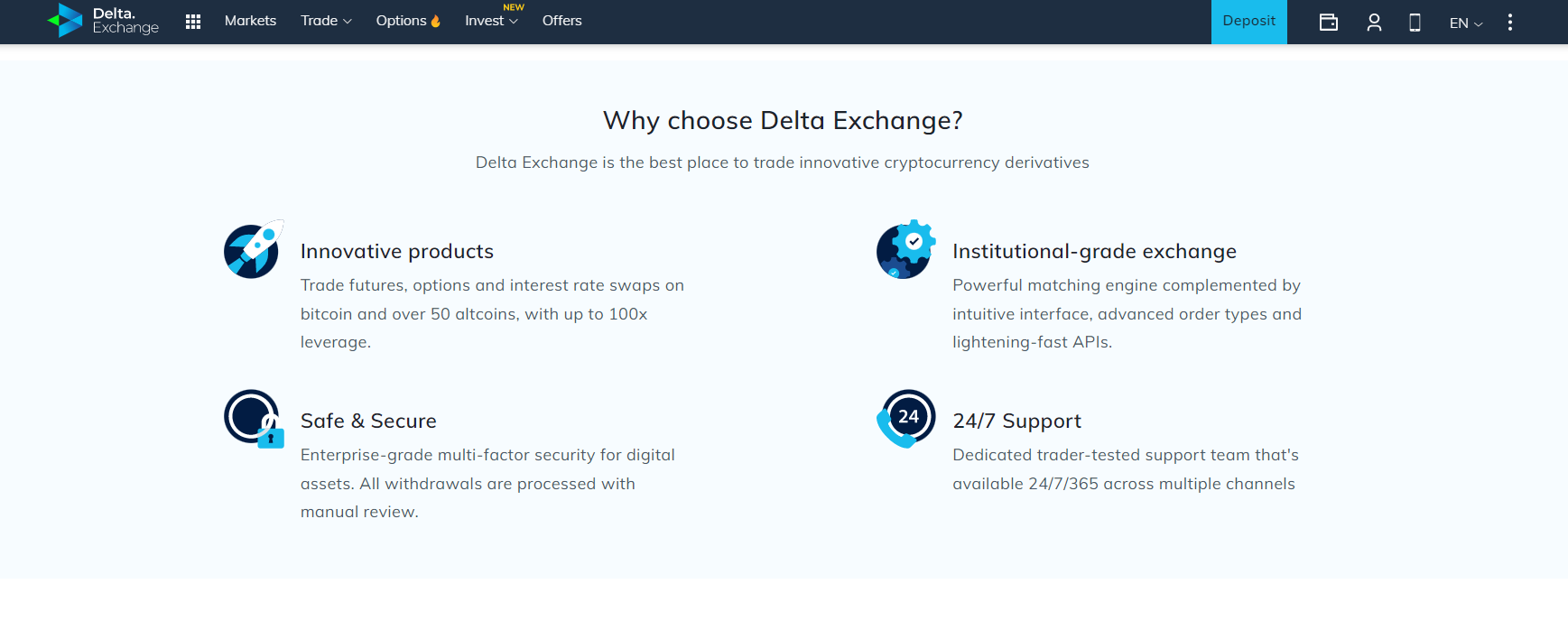Screen dimensions: 1568x621
Task: Click the text 'Powerful matching engine complemented by'
Action: (1127, 285)
